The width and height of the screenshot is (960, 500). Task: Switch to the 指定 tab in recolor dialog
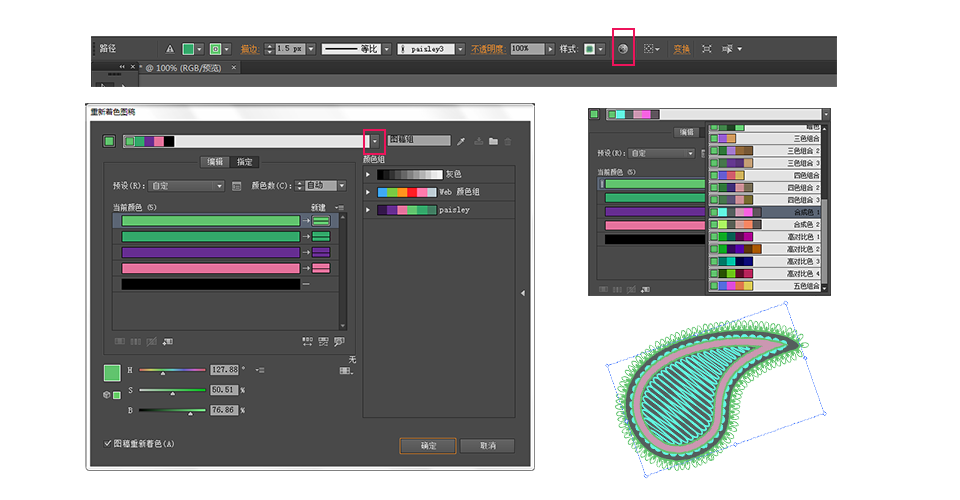pyautogui.click(x=245, y=162)
